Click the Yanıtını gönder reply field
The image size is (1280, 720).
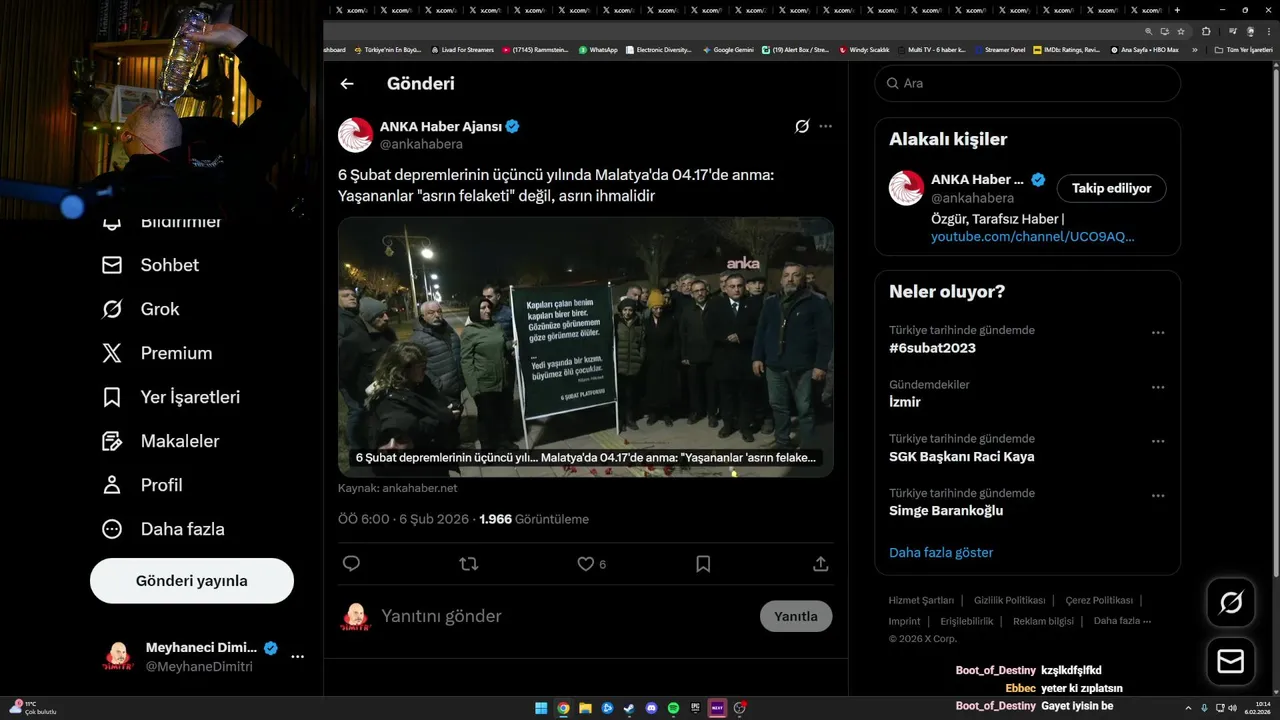click(x=565, y=616)
